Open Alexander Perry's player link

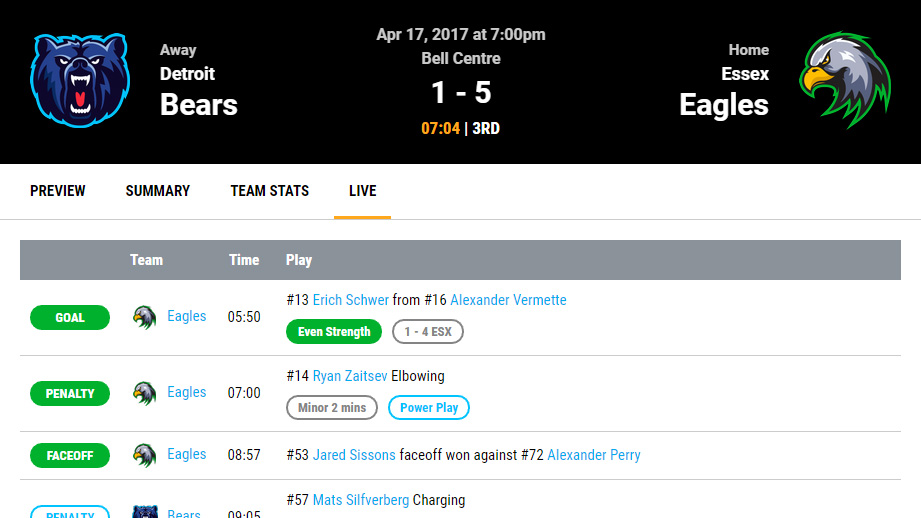[x=594, y=455]
